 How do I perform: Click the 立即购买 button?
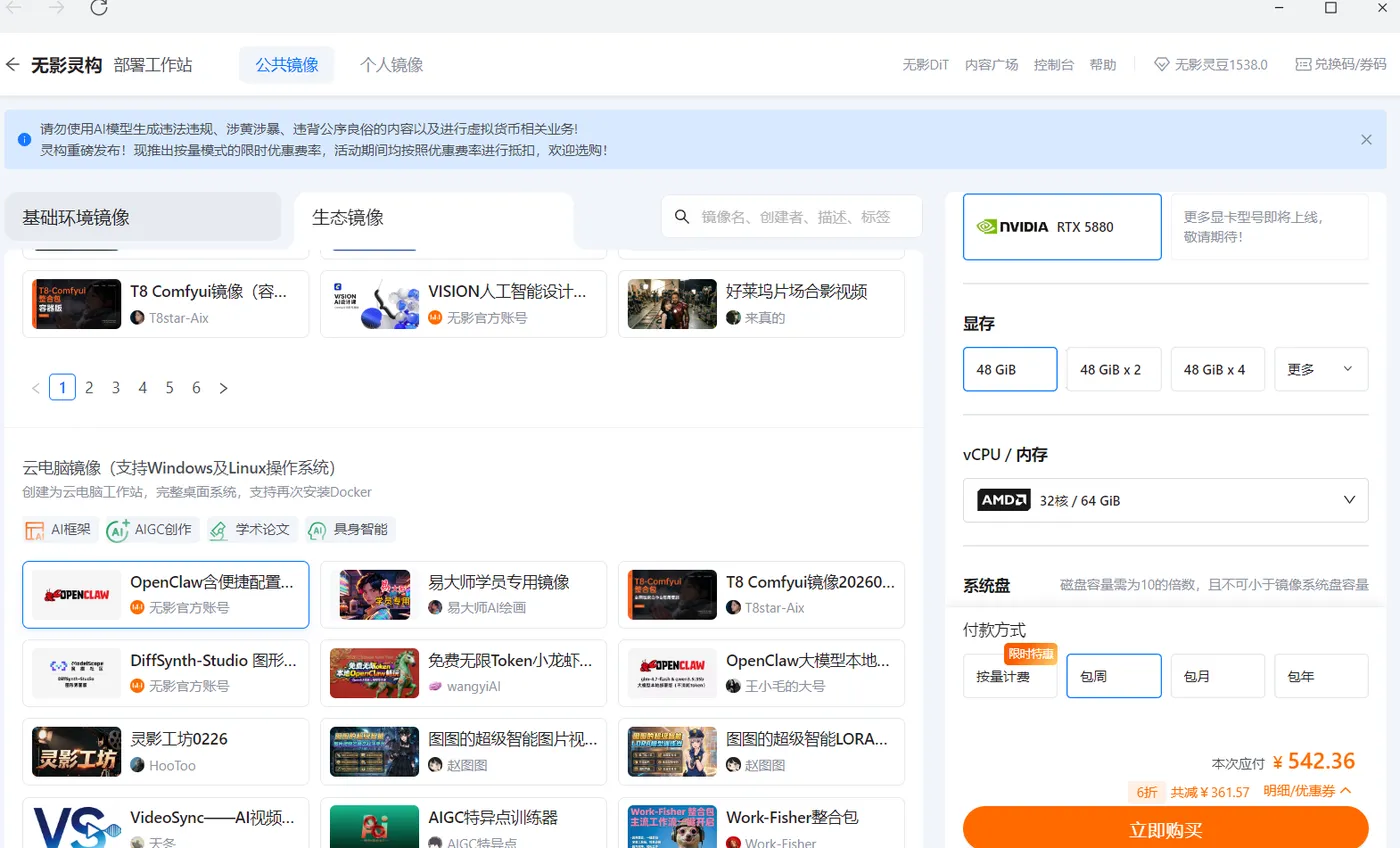pos(1165,830)
